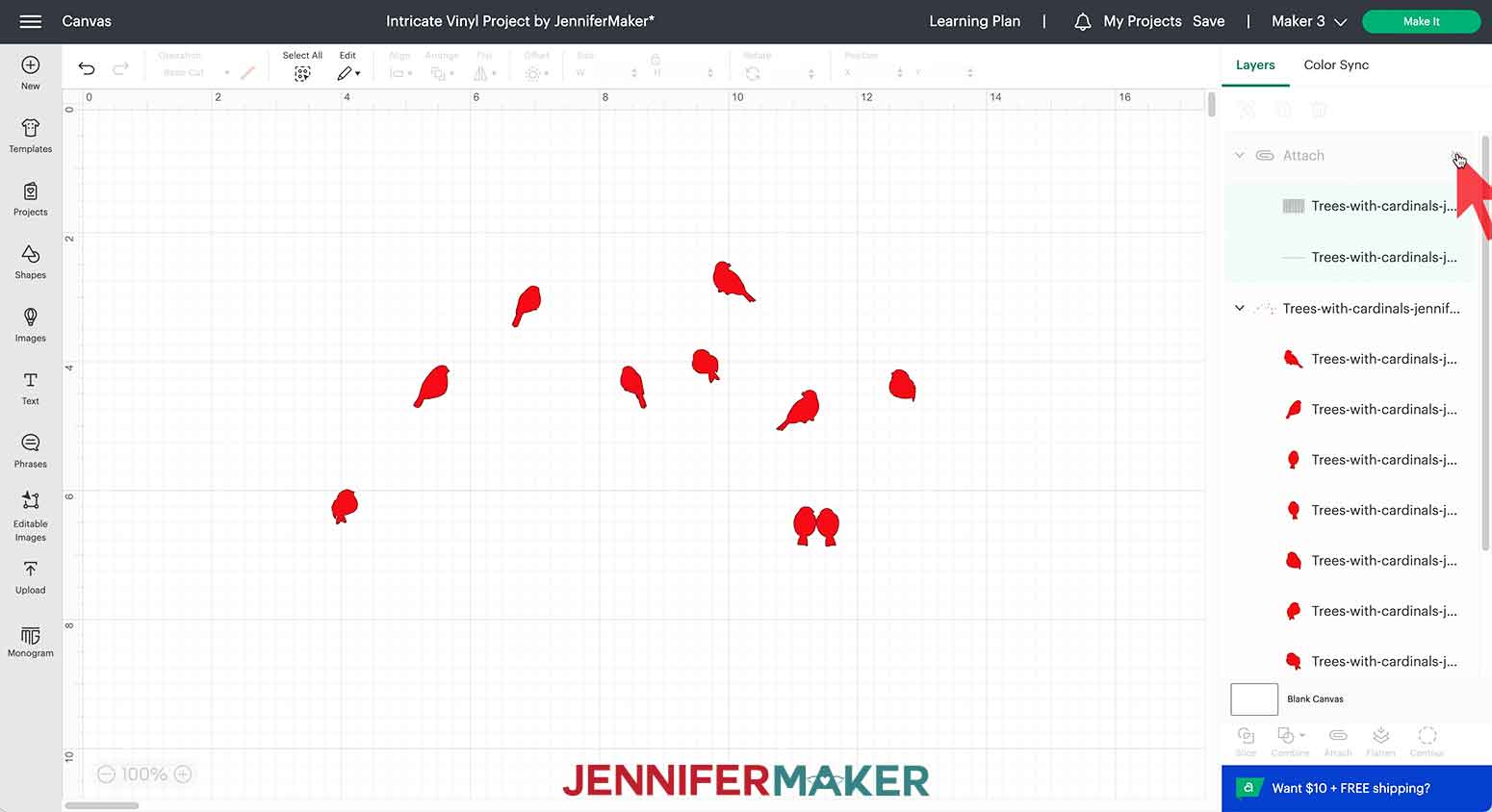Click the New project icon
The width and height of the screenshot is (1492, 812).
pos(31,65)
